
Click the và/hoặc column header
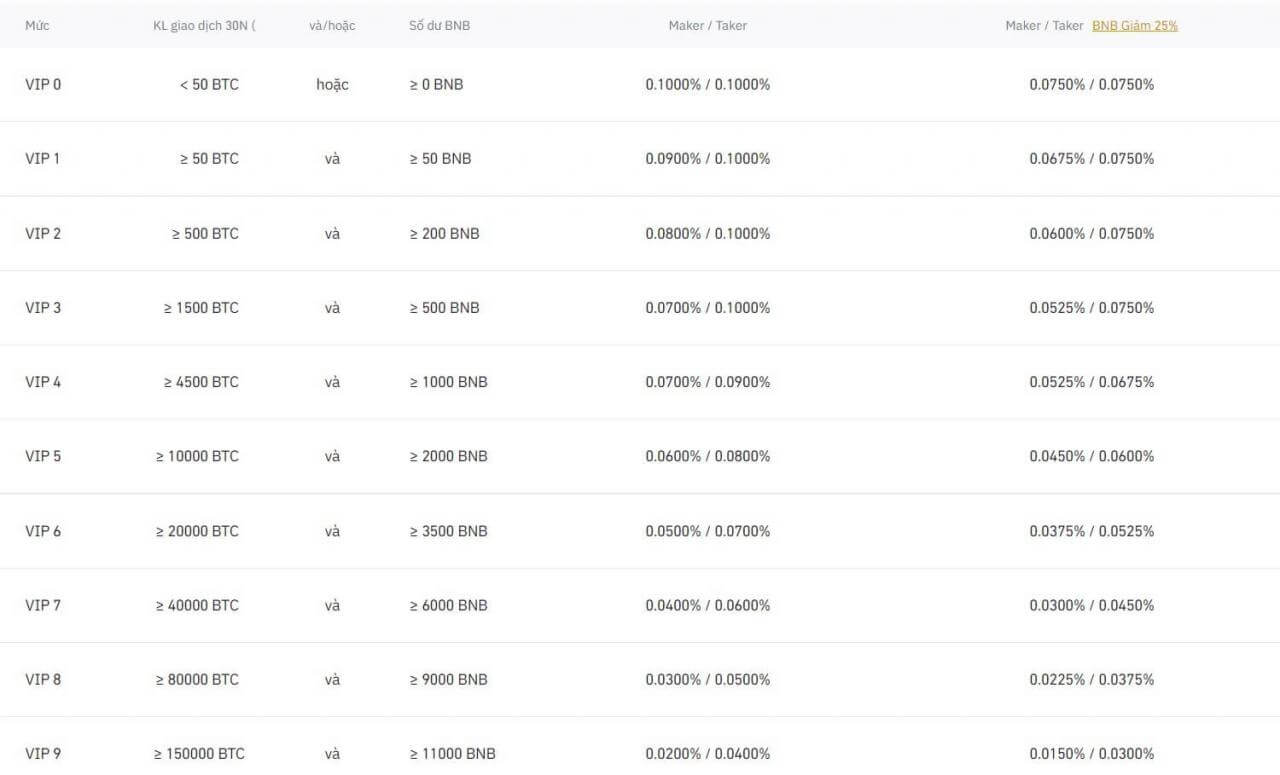332,26
